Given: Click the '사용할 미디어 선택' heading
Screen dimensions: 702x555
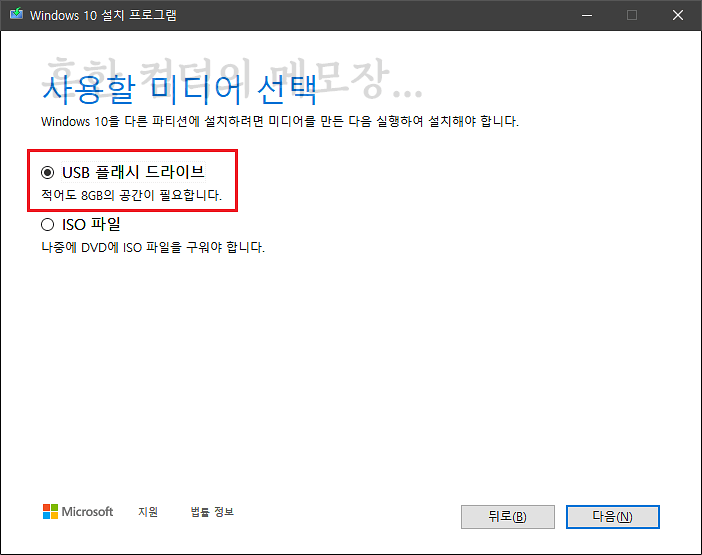Looking at the screenshot, I should coord(180,90).
